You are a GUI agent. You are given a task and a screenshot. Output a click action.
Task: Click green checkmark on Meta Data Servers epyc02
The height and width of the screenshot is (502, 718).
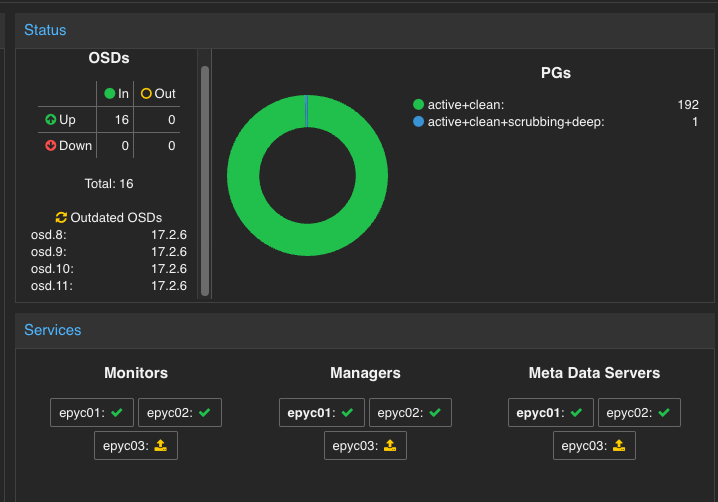664,413
